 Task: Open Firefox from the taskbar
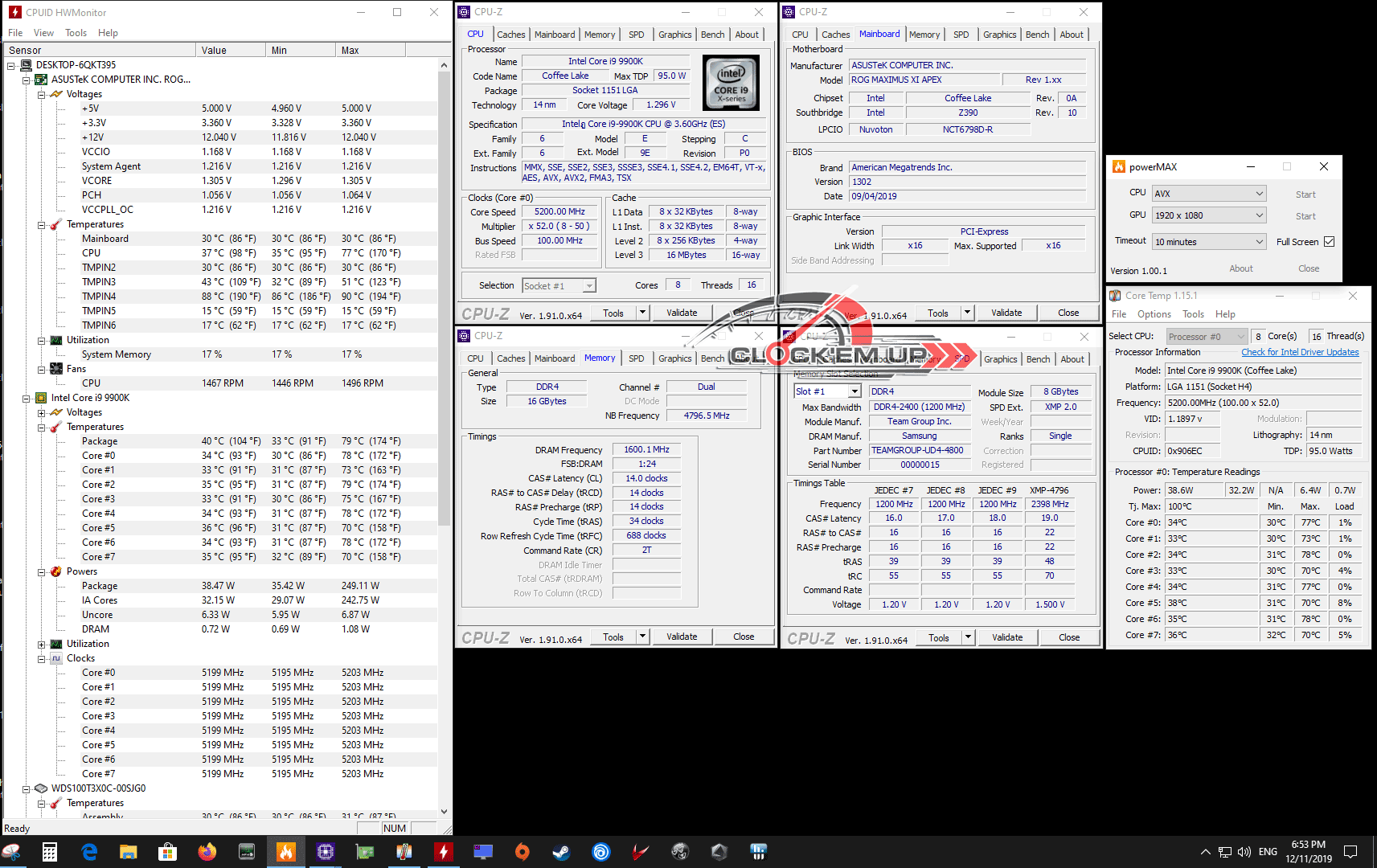click(x=207, y=852)
